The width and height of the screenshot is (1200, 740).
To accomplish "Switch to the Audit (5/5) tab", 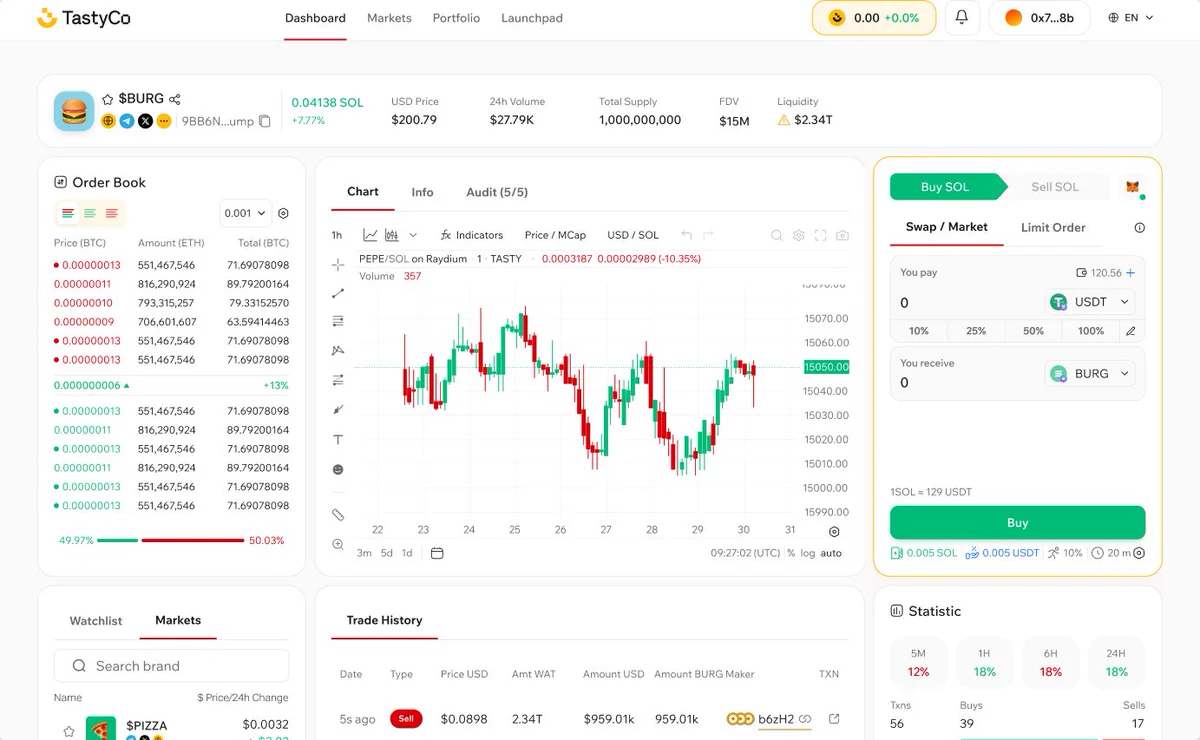I will tap(497, 192).
